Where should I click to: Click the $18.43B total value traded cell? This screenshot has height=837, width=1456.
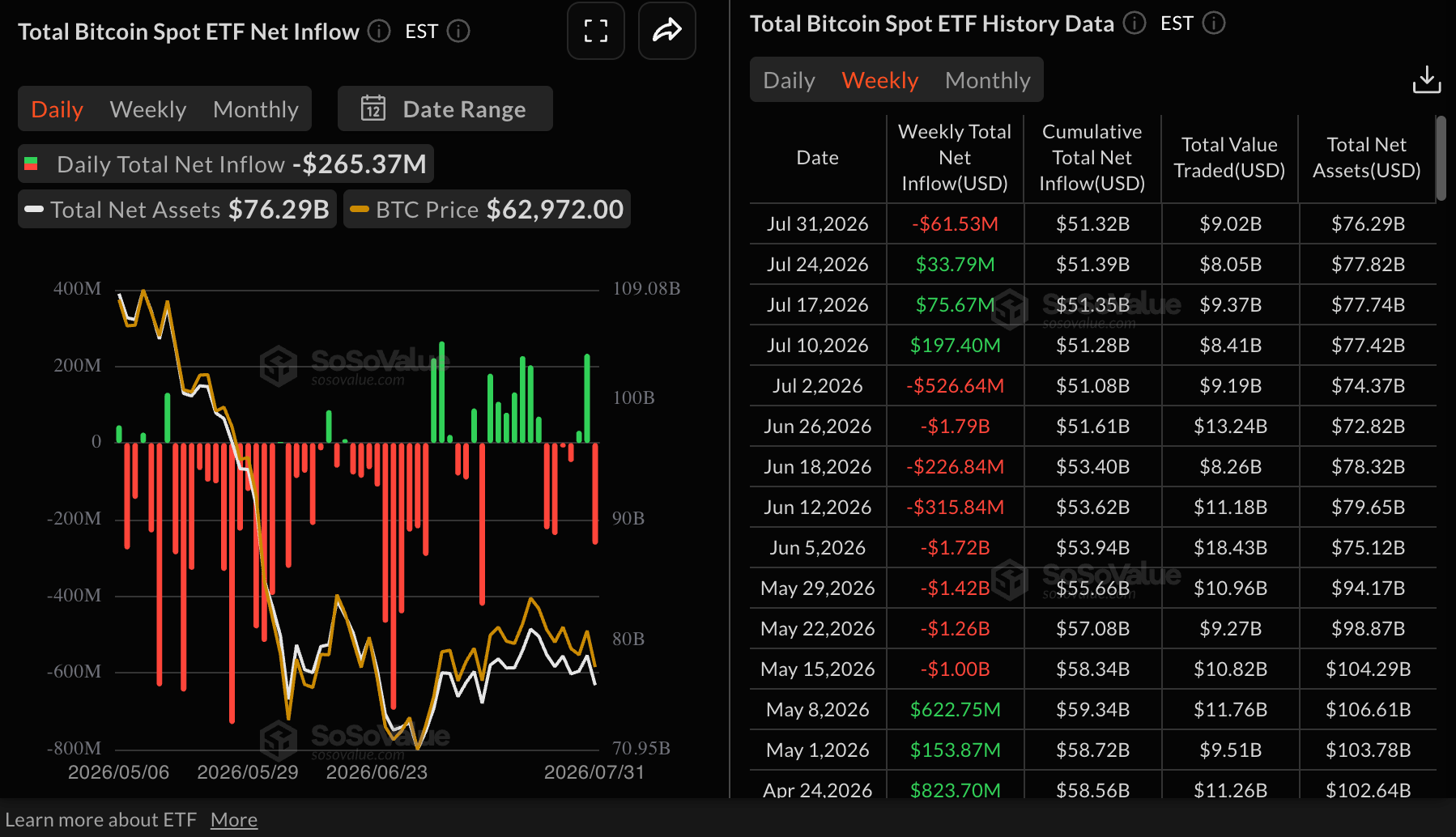click(1230, 547)
